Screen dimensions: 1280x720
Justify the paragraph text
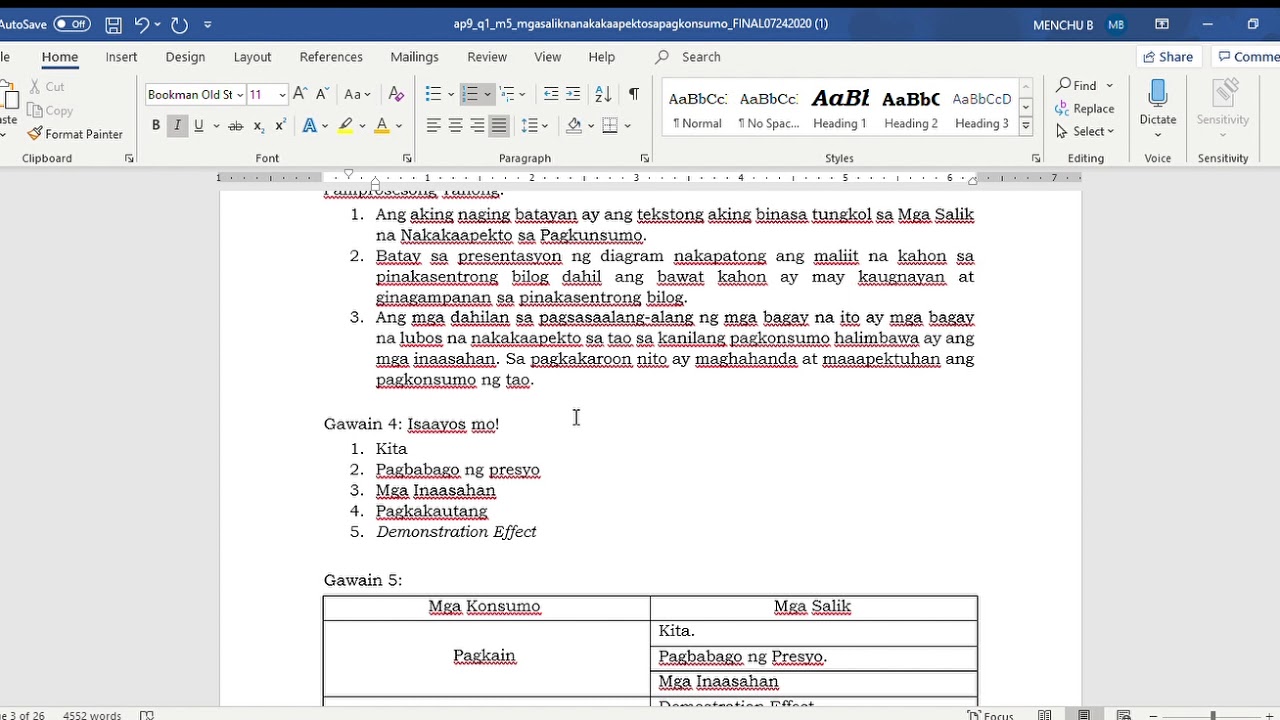tap(499, 125)
